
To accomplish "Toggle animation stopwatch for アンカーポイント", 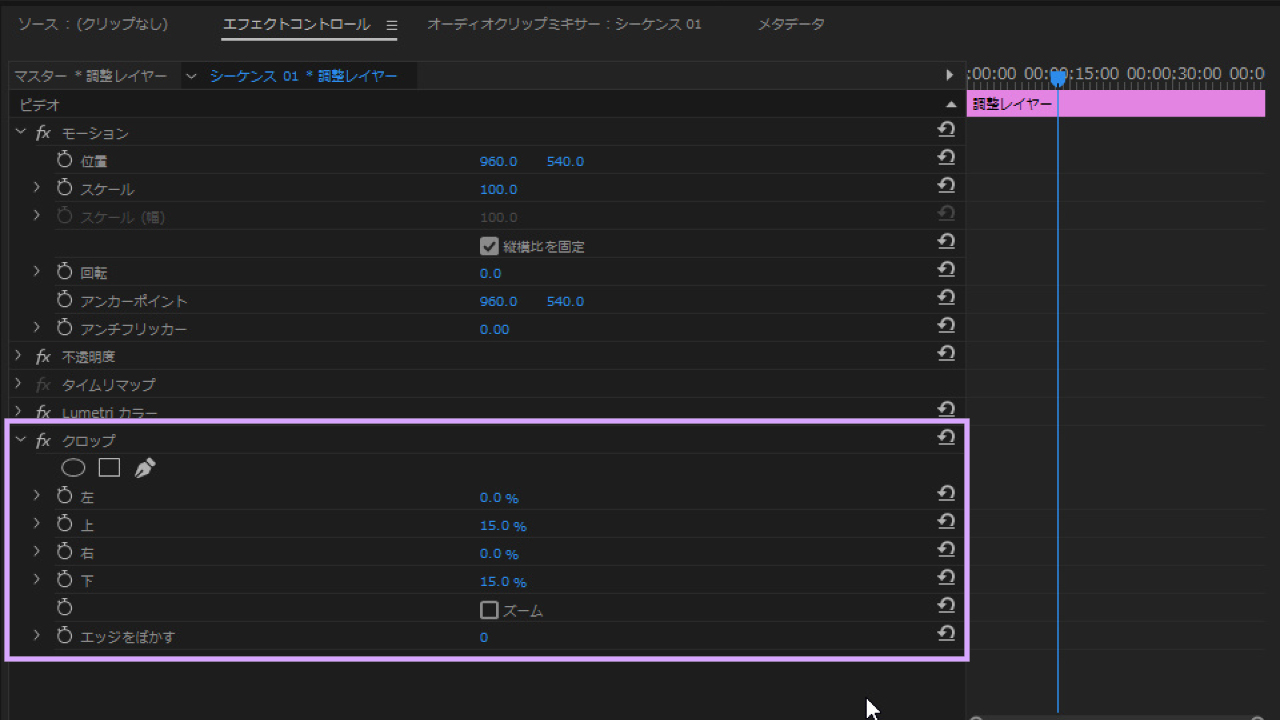I will (65, 300).
